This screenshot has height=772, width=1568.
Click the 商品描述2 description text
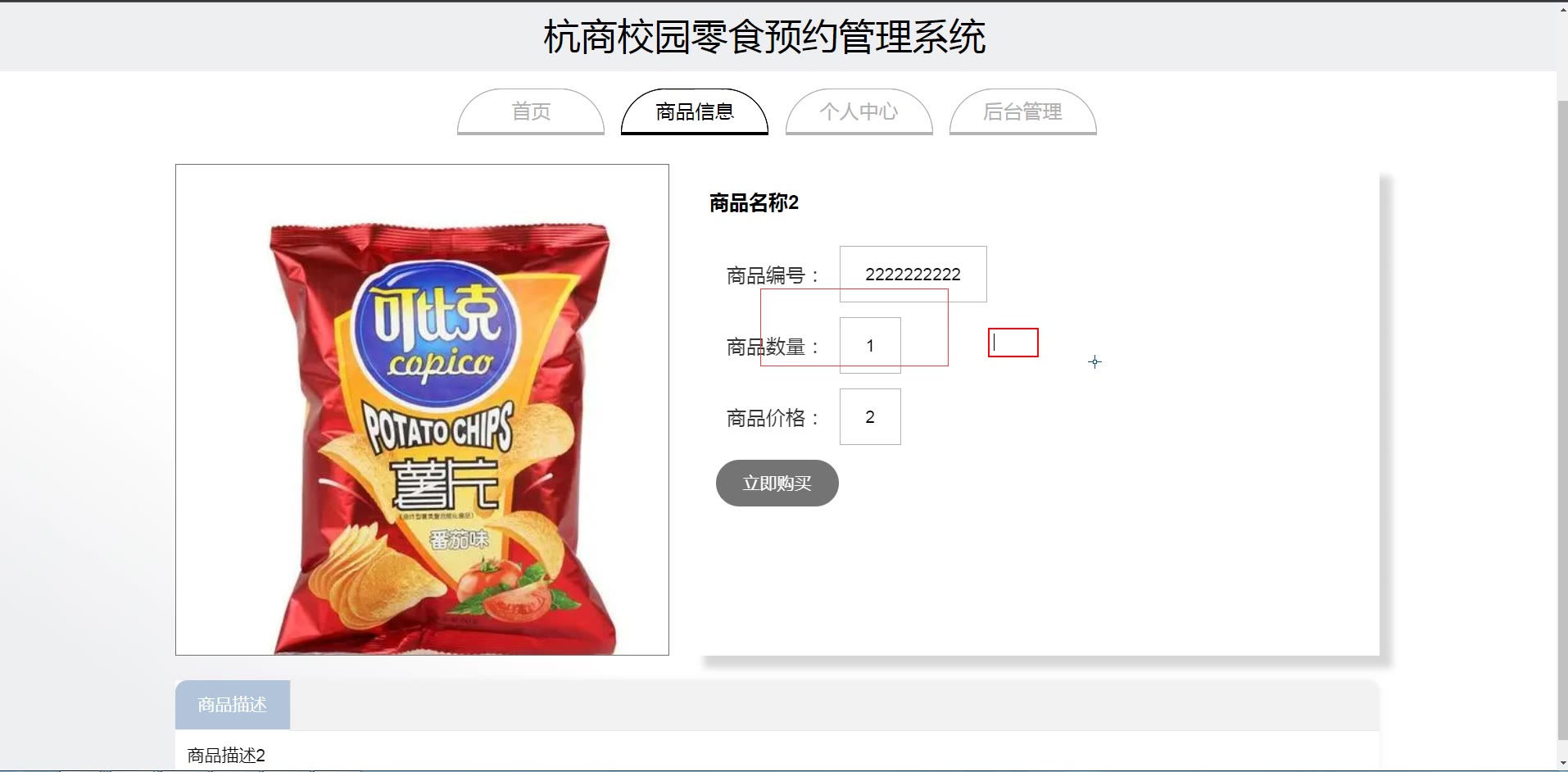tap(226, 756)
